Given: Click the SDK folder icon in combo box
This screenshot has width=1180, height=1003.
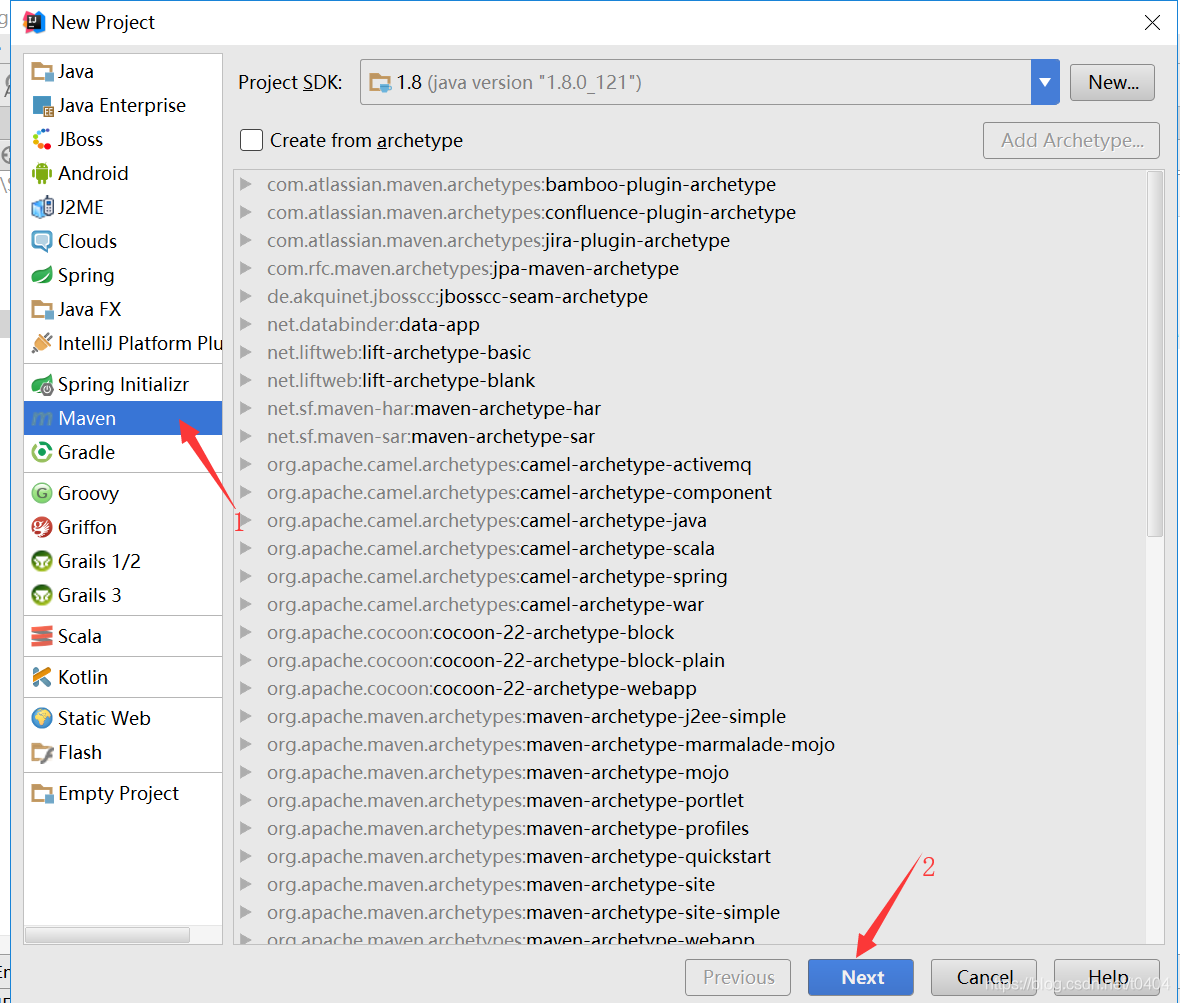Looking at the screenshot, I should click(380, 83).
